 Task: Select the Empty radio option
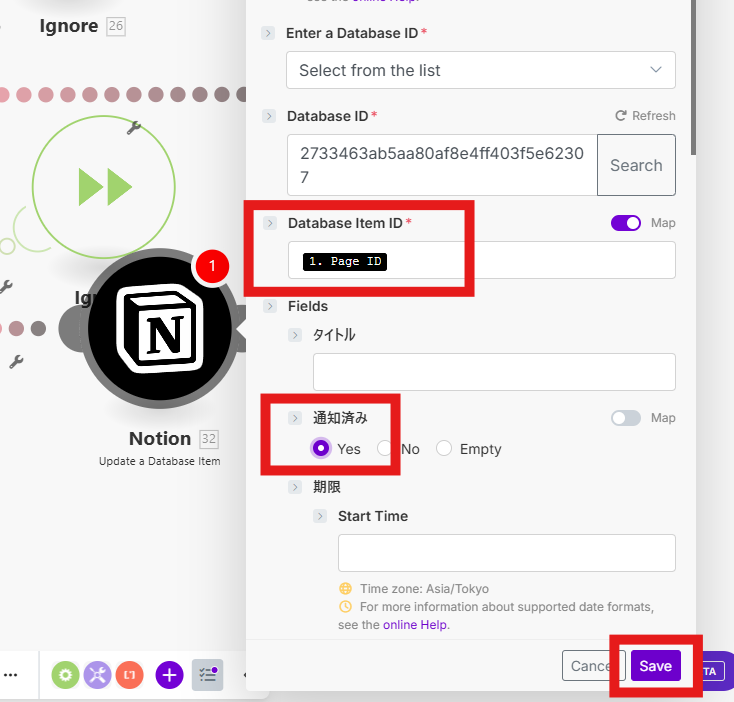[x=444, y=449]
